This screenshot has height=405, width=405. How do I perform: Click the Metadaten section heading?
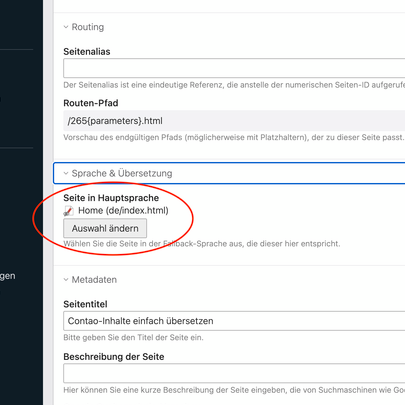tap(94, 280)
